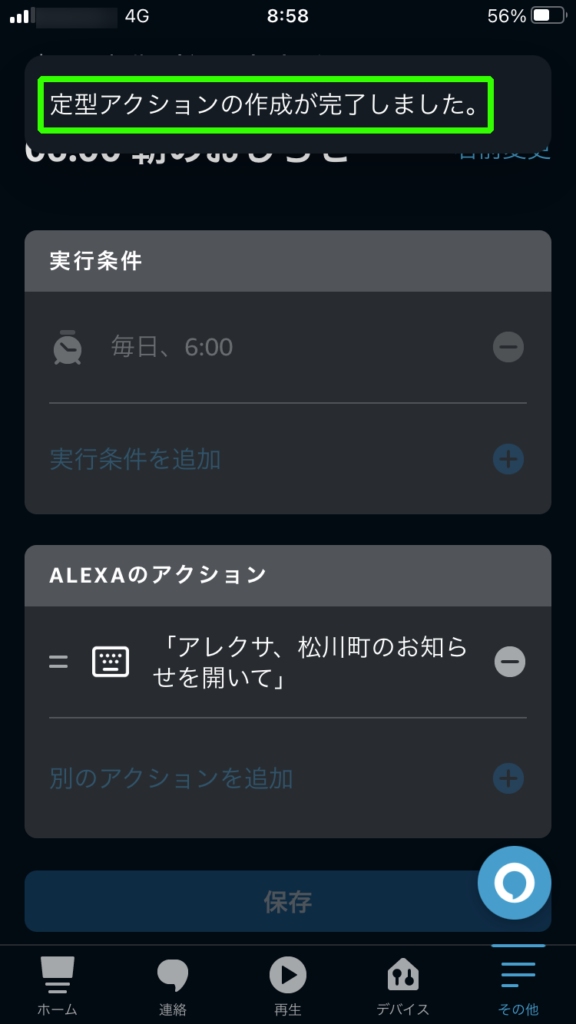Open the デバイス tab

click(x=403, y=986)
